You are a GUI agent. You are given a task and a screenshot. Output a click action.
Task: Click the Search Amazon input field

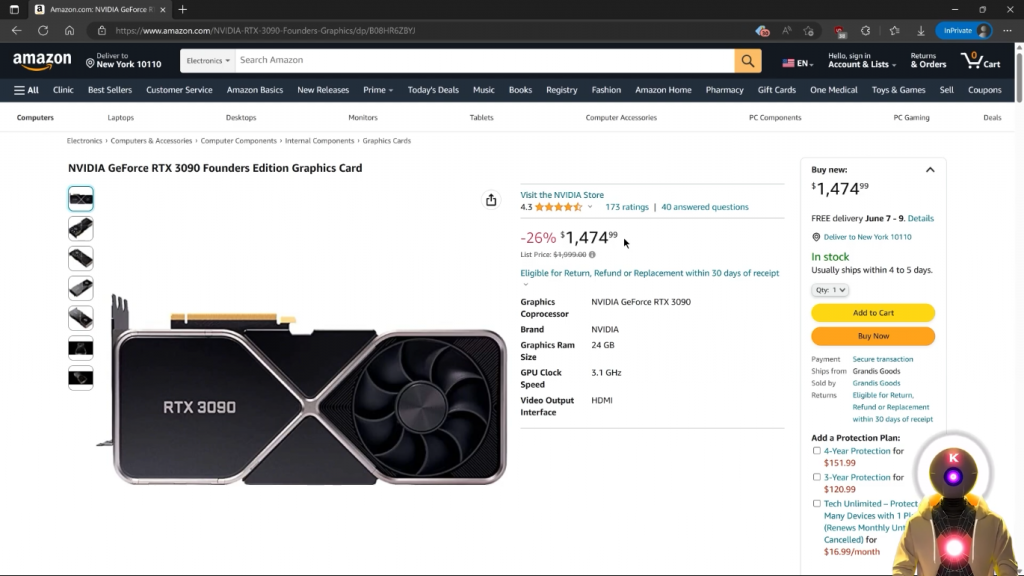pyautogui.click(x=485, y=60)
